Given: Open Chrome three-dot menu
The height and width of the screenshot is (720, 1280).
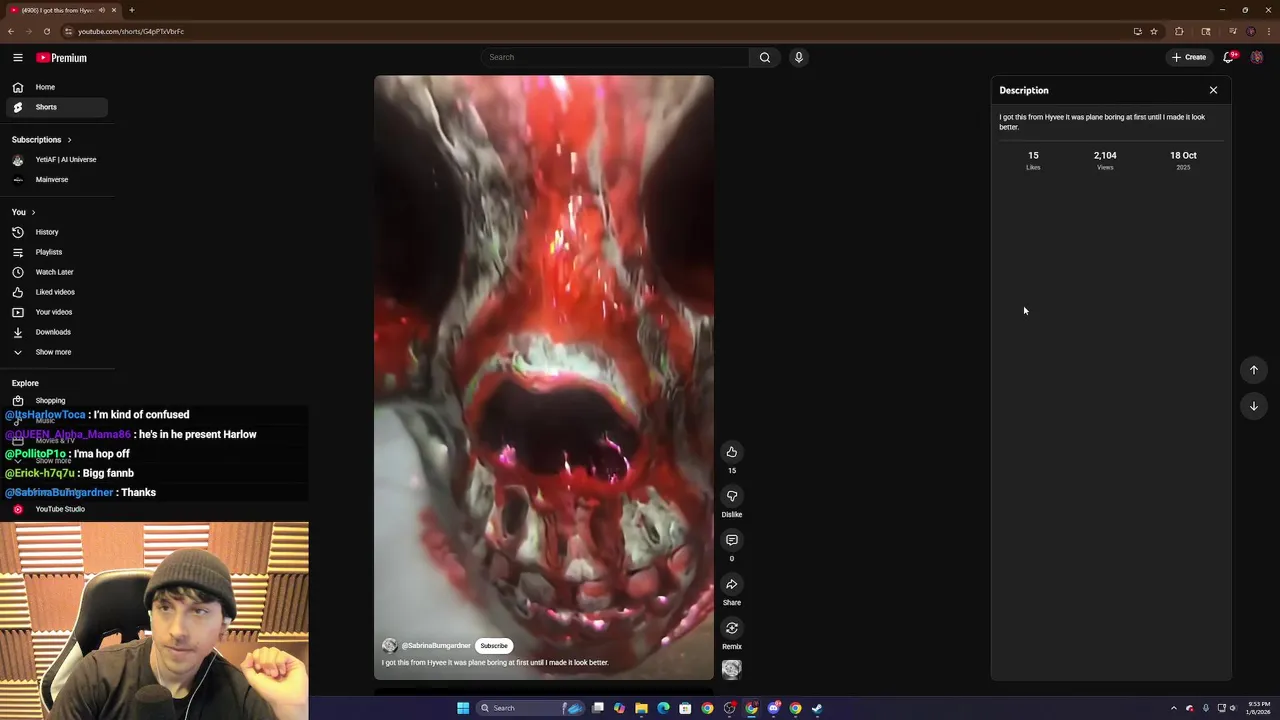Looking at the screenshot, I should 1268,31.
